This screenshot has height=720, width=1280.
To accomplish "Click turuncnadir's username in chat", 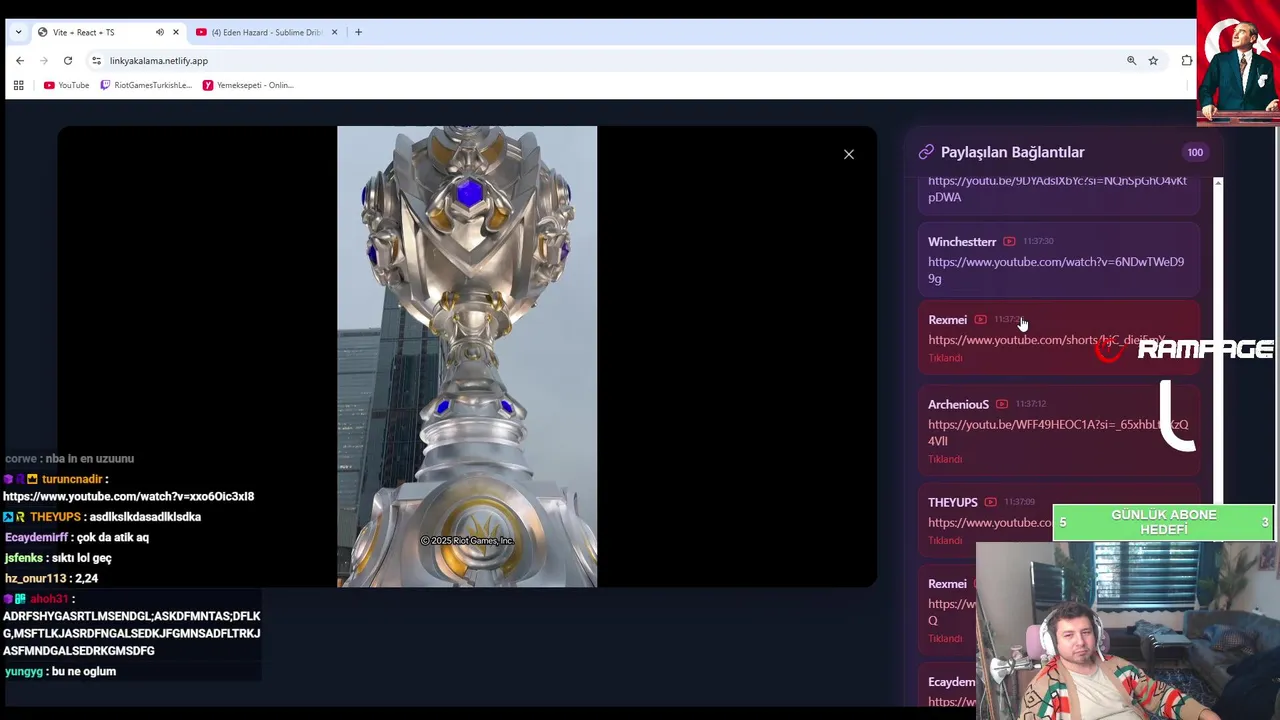I will click(x=72, y=479).
